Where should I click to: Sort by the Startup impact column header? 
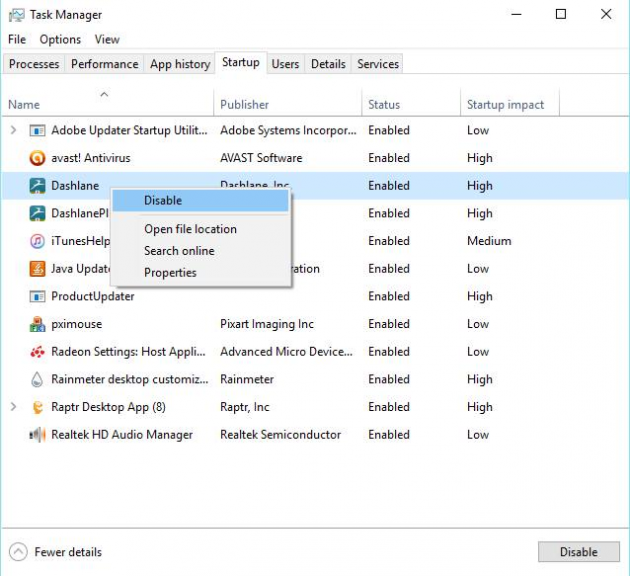510,103
